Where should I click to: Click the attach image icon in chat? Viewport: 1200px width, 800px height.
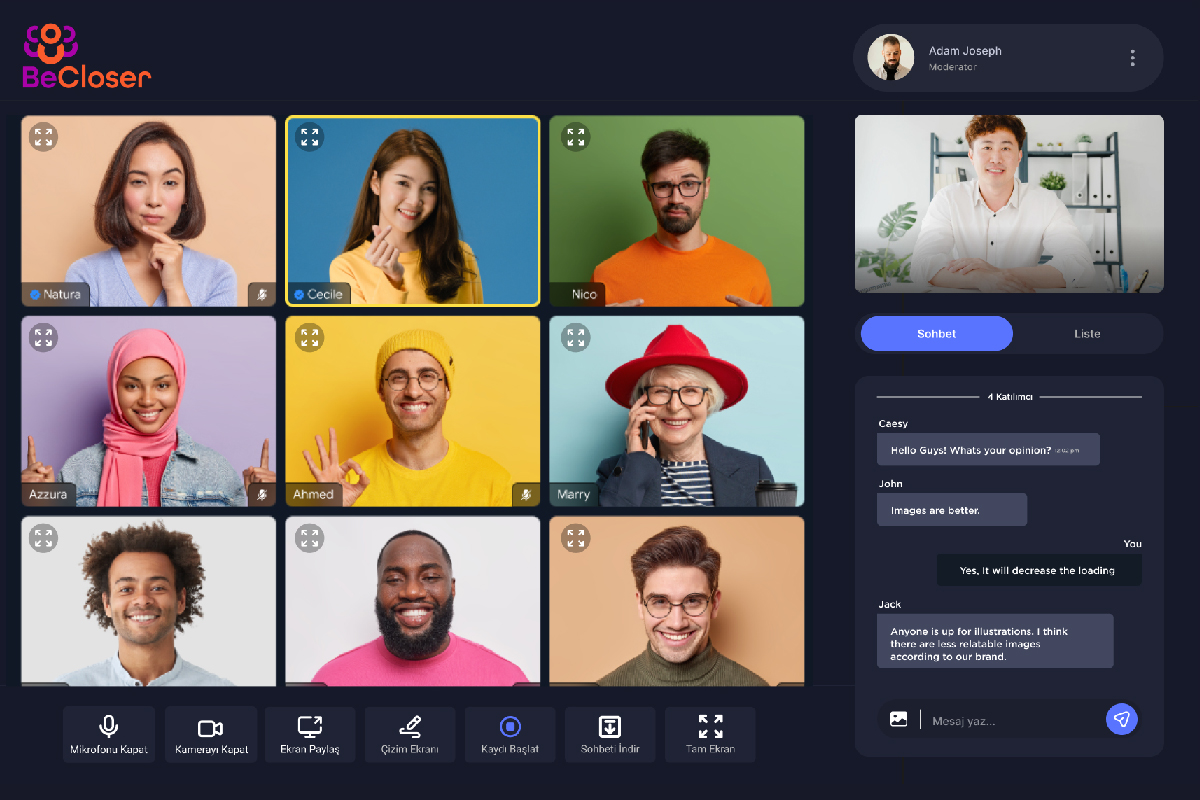pos(898,719)
